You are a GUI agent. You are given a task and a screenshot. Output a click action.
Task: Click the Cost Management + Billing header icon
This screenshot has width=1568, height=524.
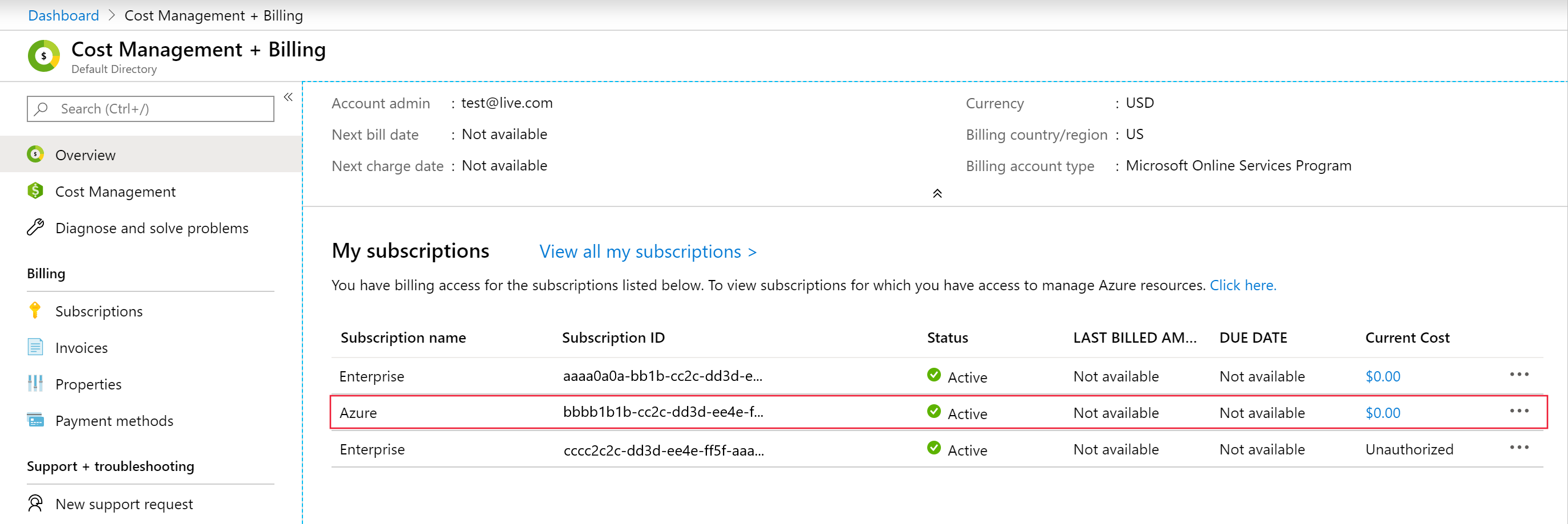click(44, 56)
